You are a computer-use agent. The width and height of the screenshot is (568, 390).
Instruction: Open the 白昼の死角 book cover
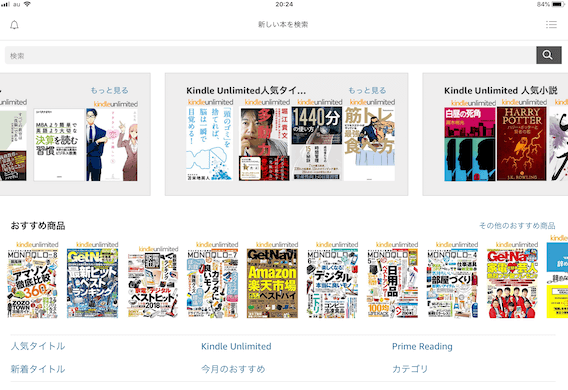tap(469, 144)
